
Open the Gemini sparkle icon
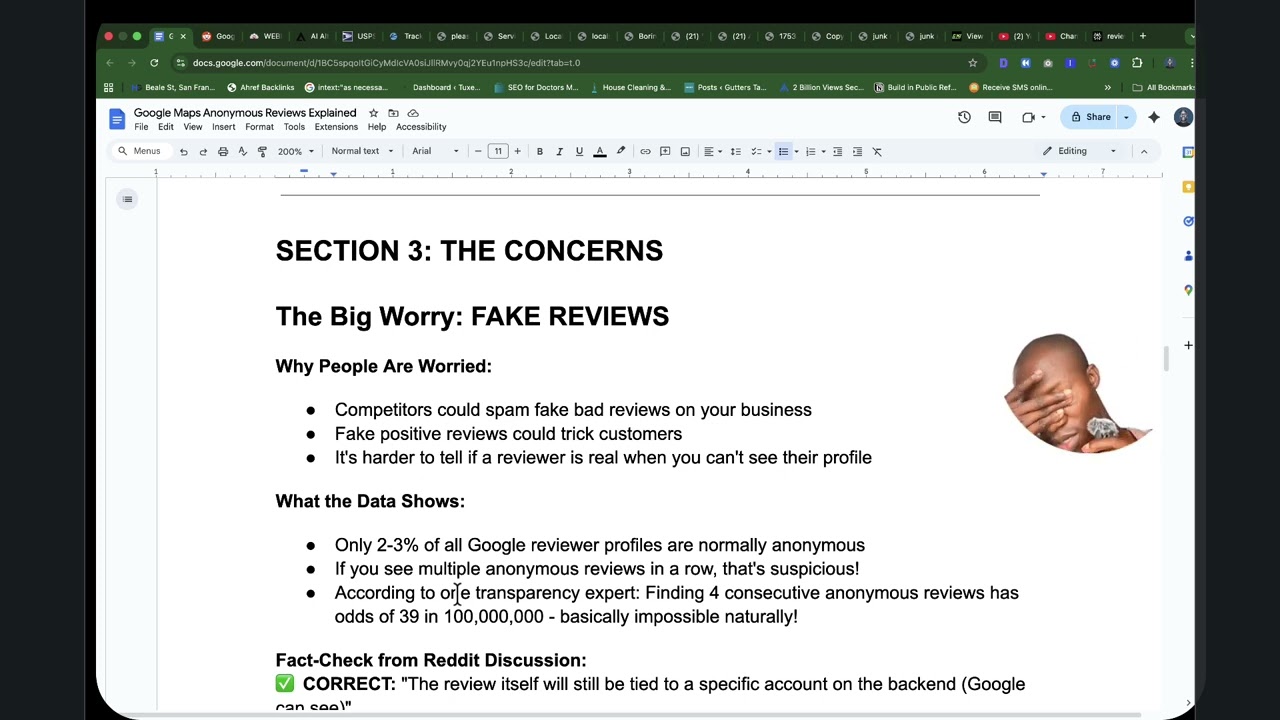(x=1154, y=117)
